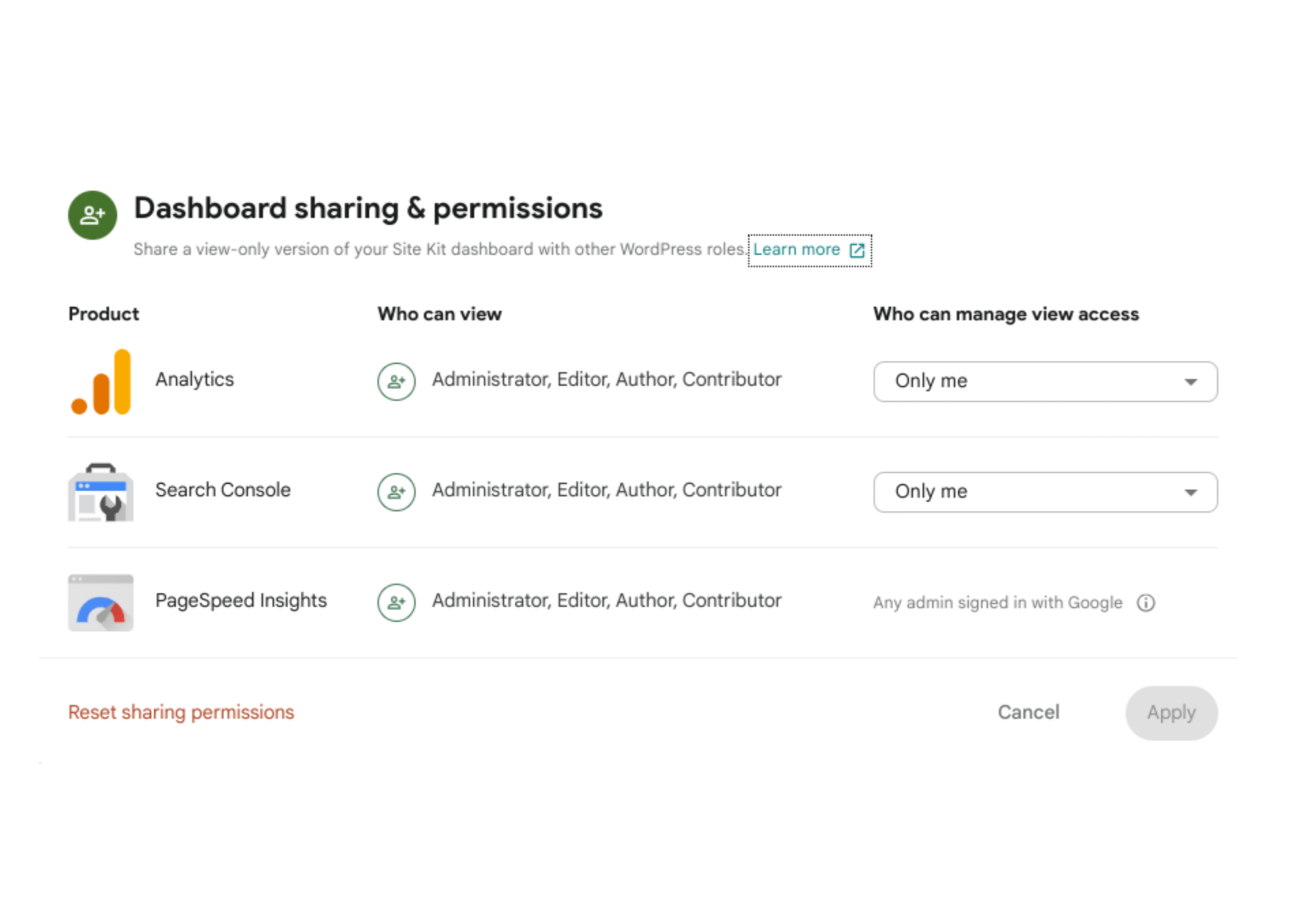This screenshot has height=924, width=1314.
Task: Open the Learn more link
Action: click(x=796, y=250)
